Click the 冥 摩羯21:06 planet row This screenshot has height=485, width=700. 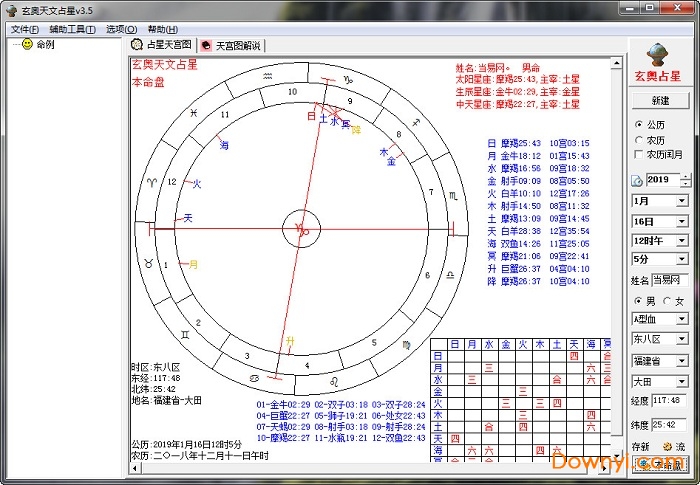pos(538,256)
